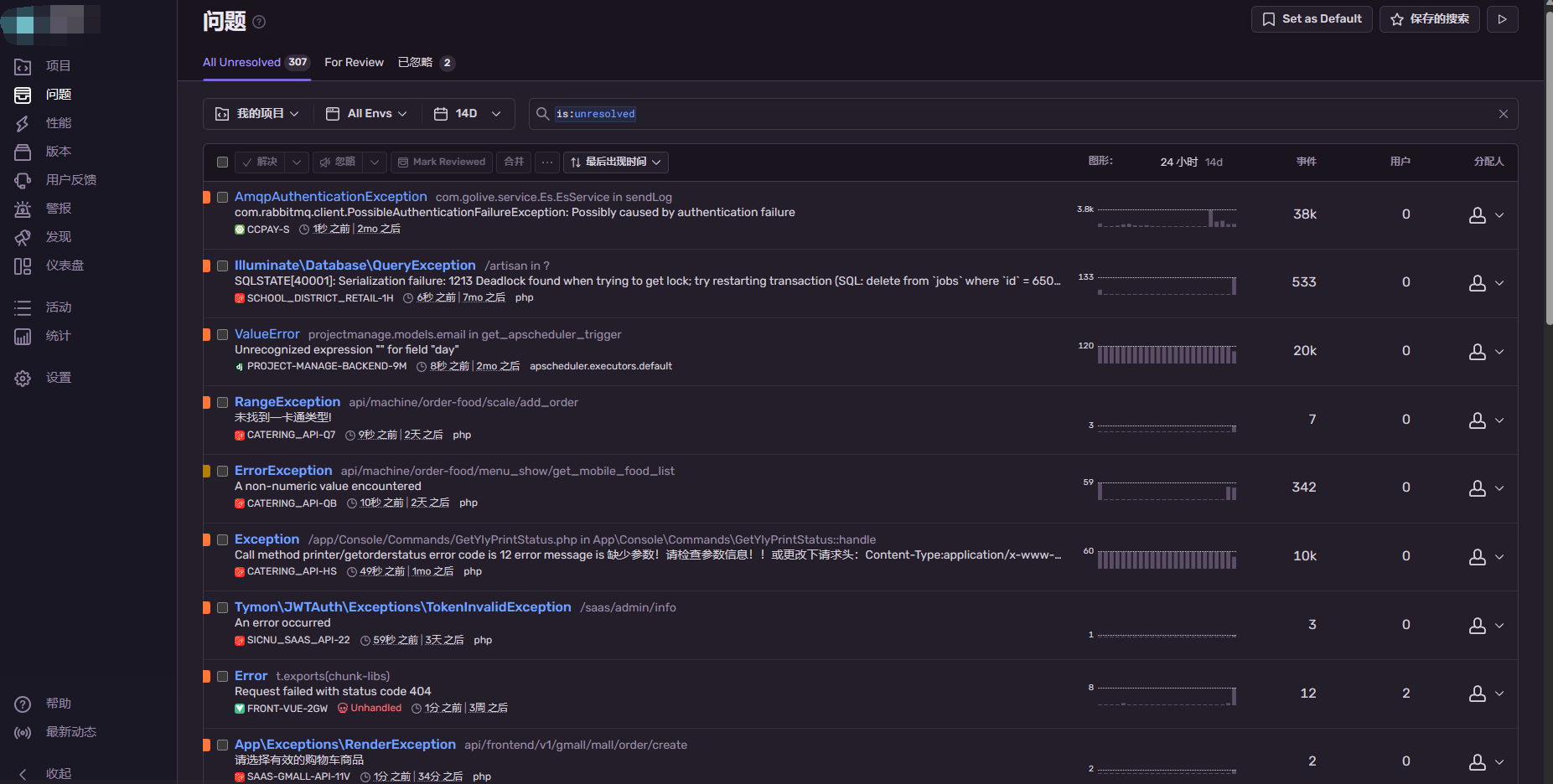Click assignee icon for ValueError row
Image resolution: width=1553 pixels, height=784 pixels.
tap(1478, 352)
